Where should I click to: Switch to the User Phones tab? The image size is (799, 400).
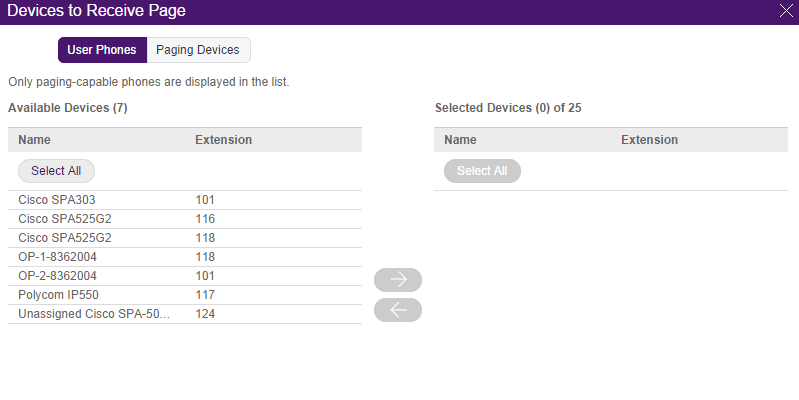click(x=102, y=50)
